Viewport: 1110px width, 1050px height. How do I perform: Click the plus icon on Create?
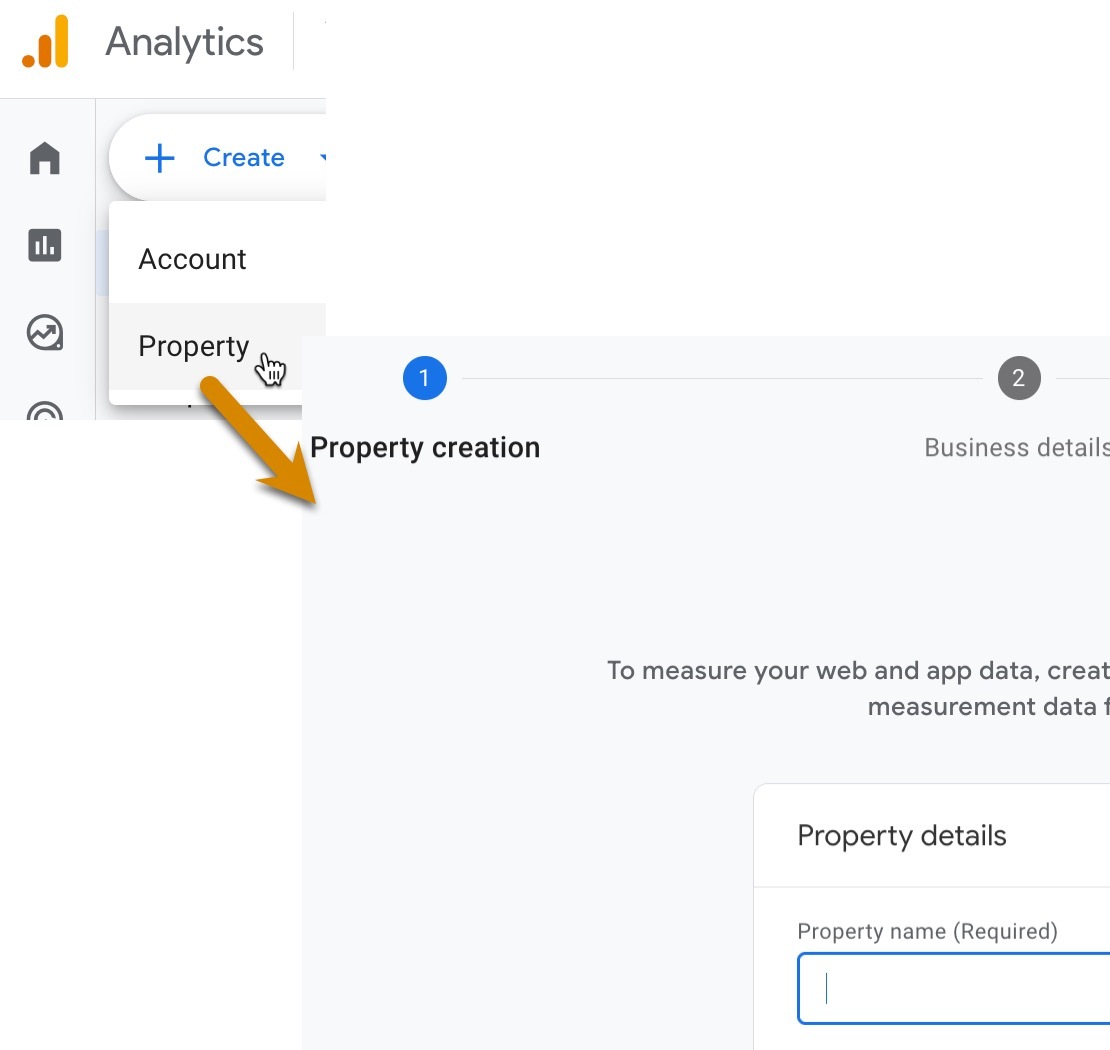pyautogui.click(x=159, y=157)
